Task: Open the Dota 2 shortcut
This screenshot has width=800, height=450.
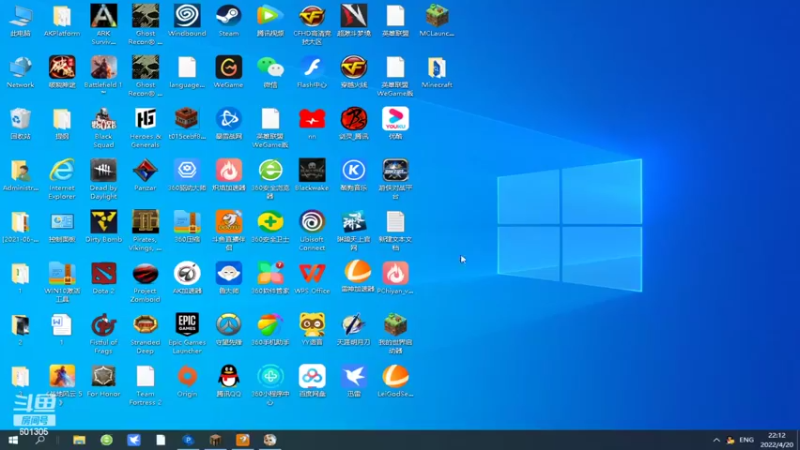Action: (x=104, y=278)
